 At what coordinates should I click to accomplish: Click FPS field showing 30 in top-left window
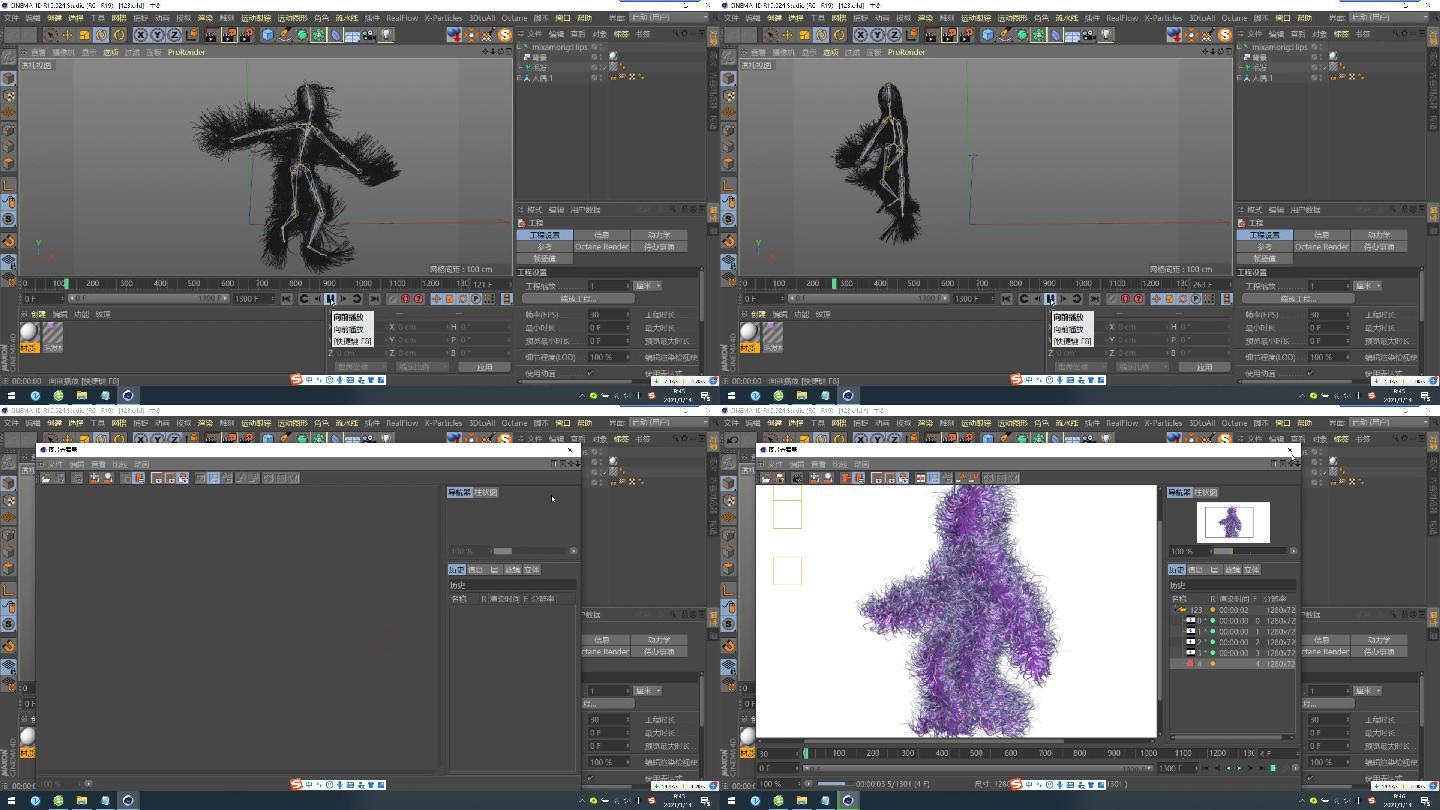click(609, 315)
